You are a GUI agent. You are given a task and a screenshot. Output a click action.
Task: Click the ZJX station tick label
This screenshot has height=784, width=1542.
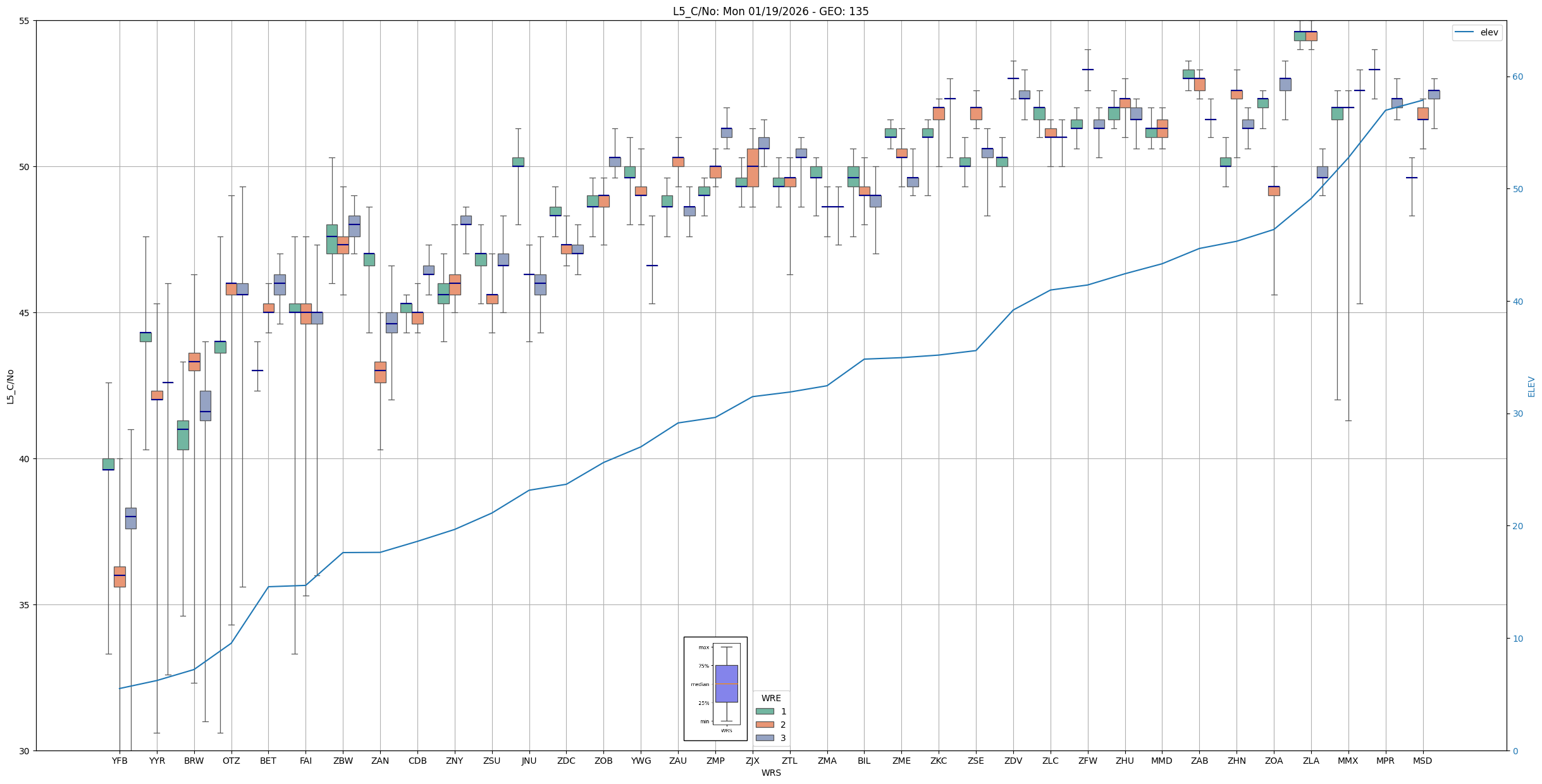pos(752,761)
